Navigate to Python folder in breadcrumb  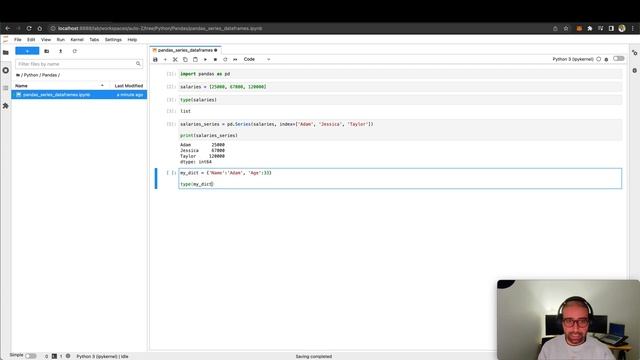(x=31, y=75)
